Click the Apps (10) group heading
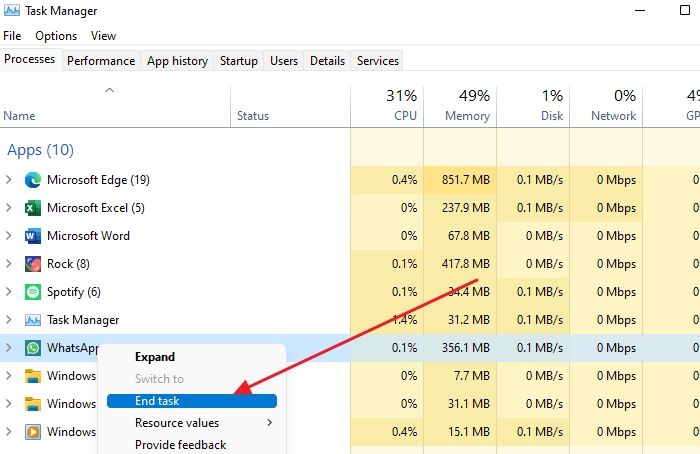Viewport: 700px width, 454px height. click(40, 150)
